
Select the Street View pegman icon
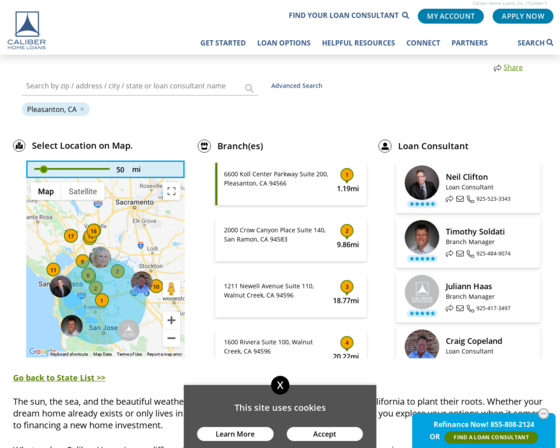click(171, 289)
